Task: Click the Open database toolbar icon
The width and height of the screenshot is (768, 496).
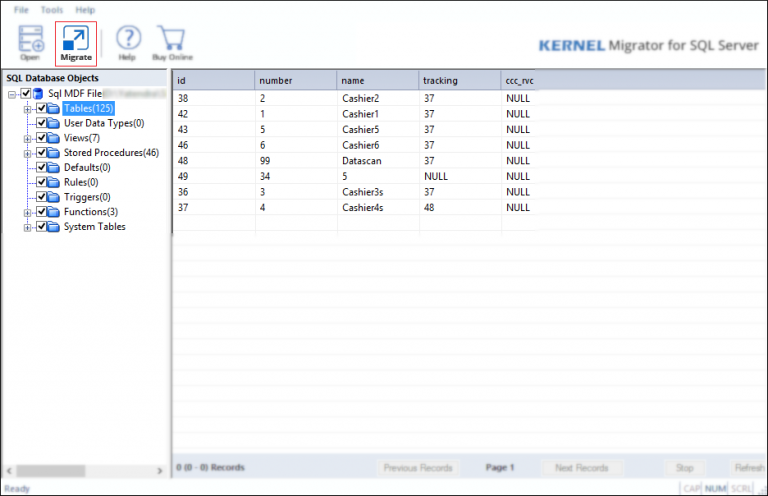Action: (x=30, y=40)
